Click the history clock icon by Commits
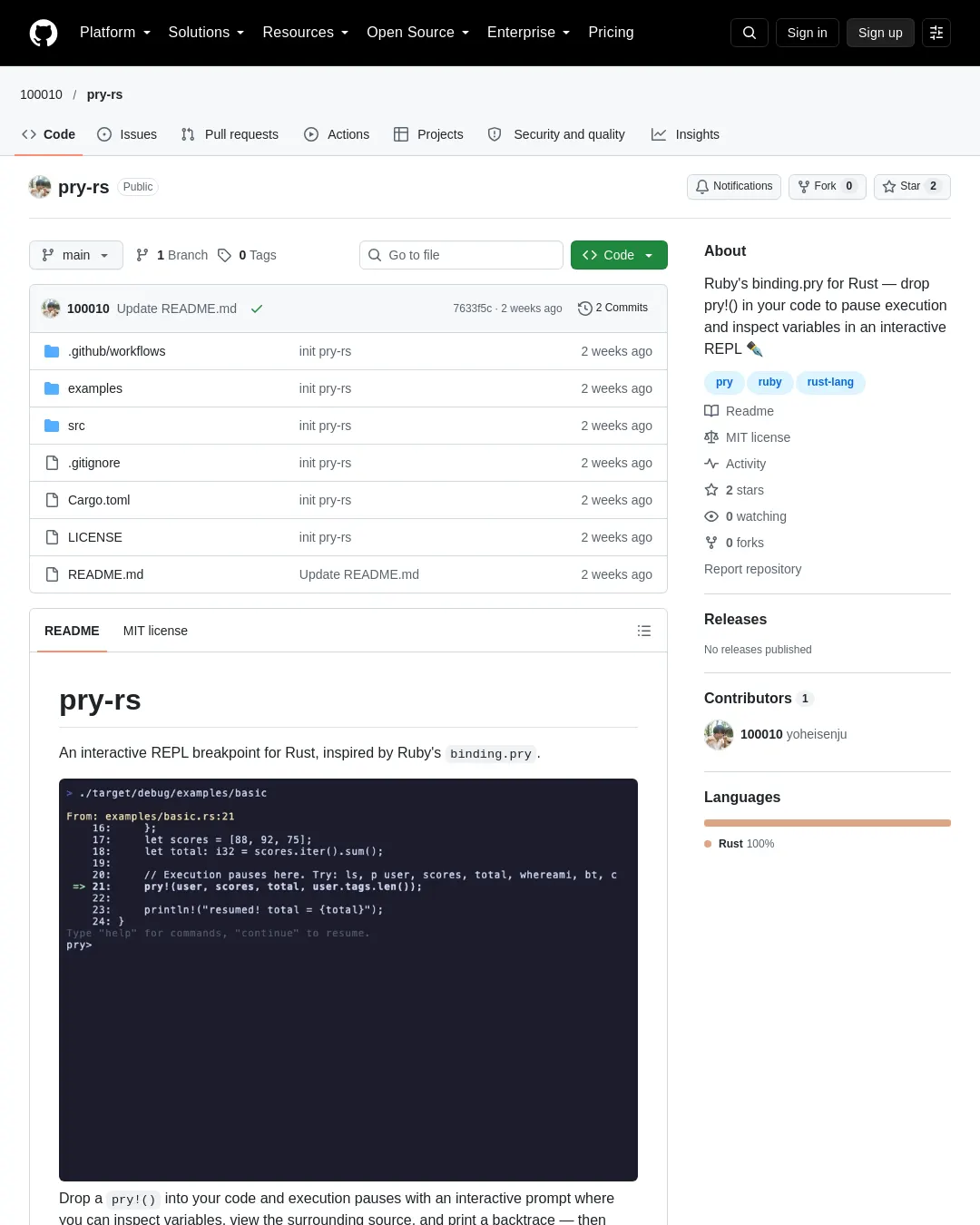Viewport: 980px width, 1225px height. pyautogui.click(x=585, y=309)
